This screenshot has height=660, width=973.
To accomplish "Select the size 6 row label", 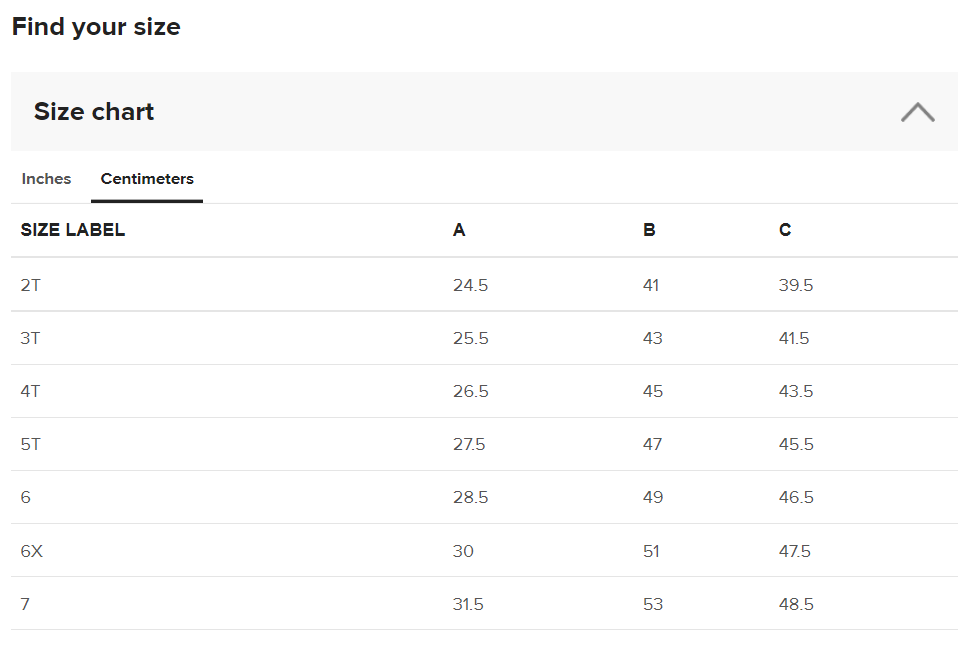I will click(26, 497).
